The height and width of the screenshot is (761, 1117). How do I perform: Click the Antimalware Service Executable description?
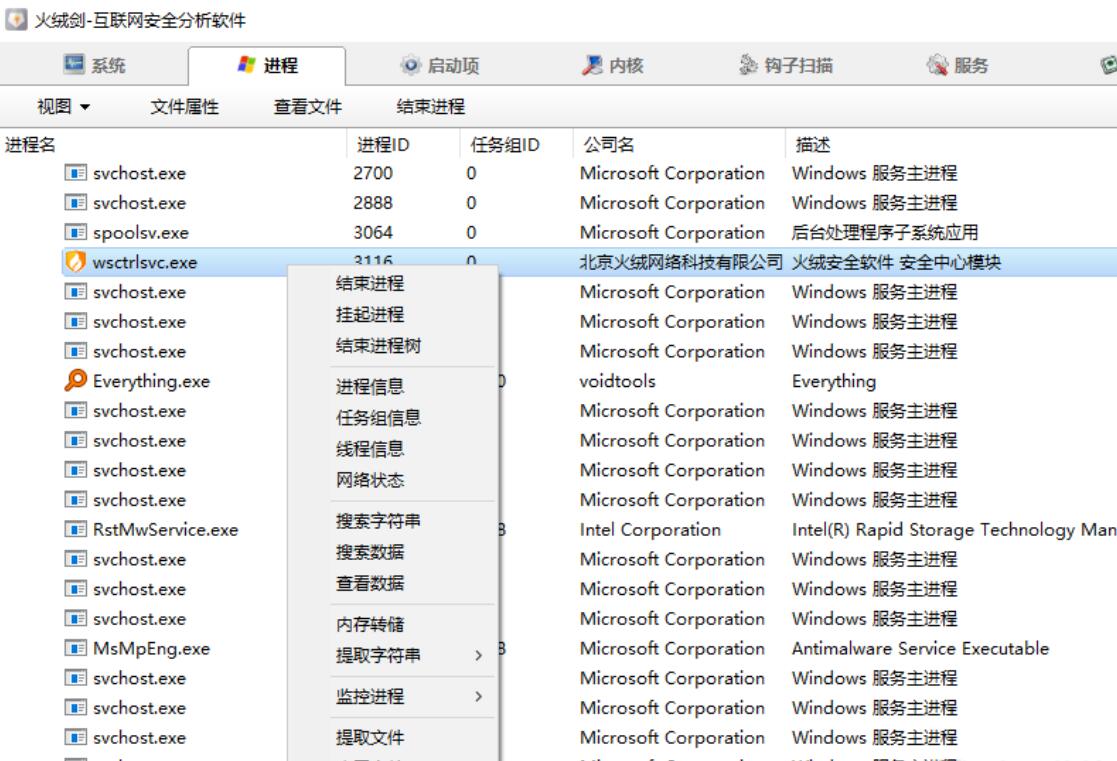[x=920, y=648]
